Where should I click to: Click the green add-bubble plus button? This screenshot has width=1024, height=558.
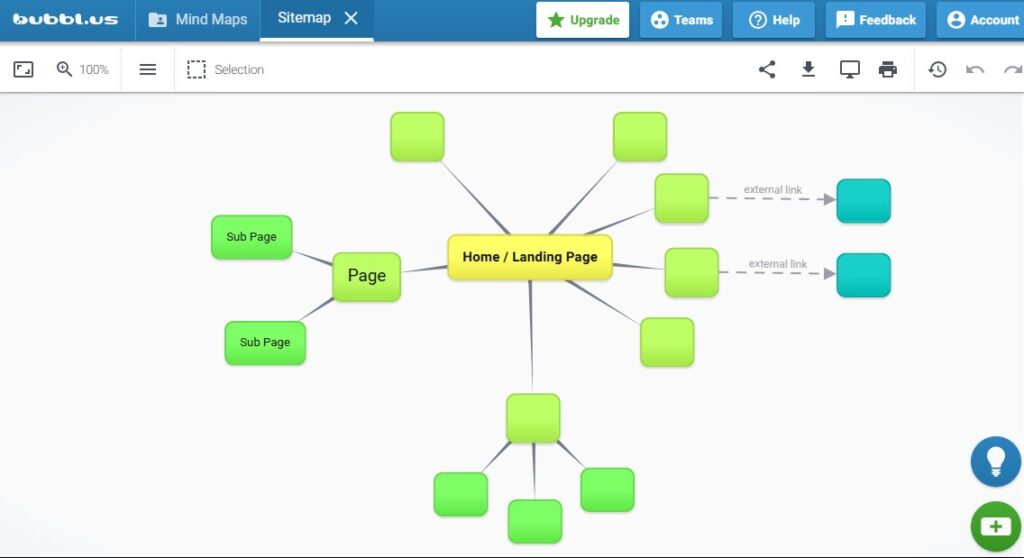point(995,526)
